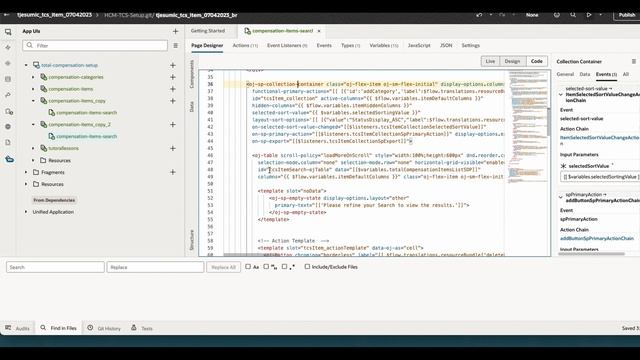Screen dimensions: 640x360
Task: Switch properties to the General tab
Action: coord(565,74)
